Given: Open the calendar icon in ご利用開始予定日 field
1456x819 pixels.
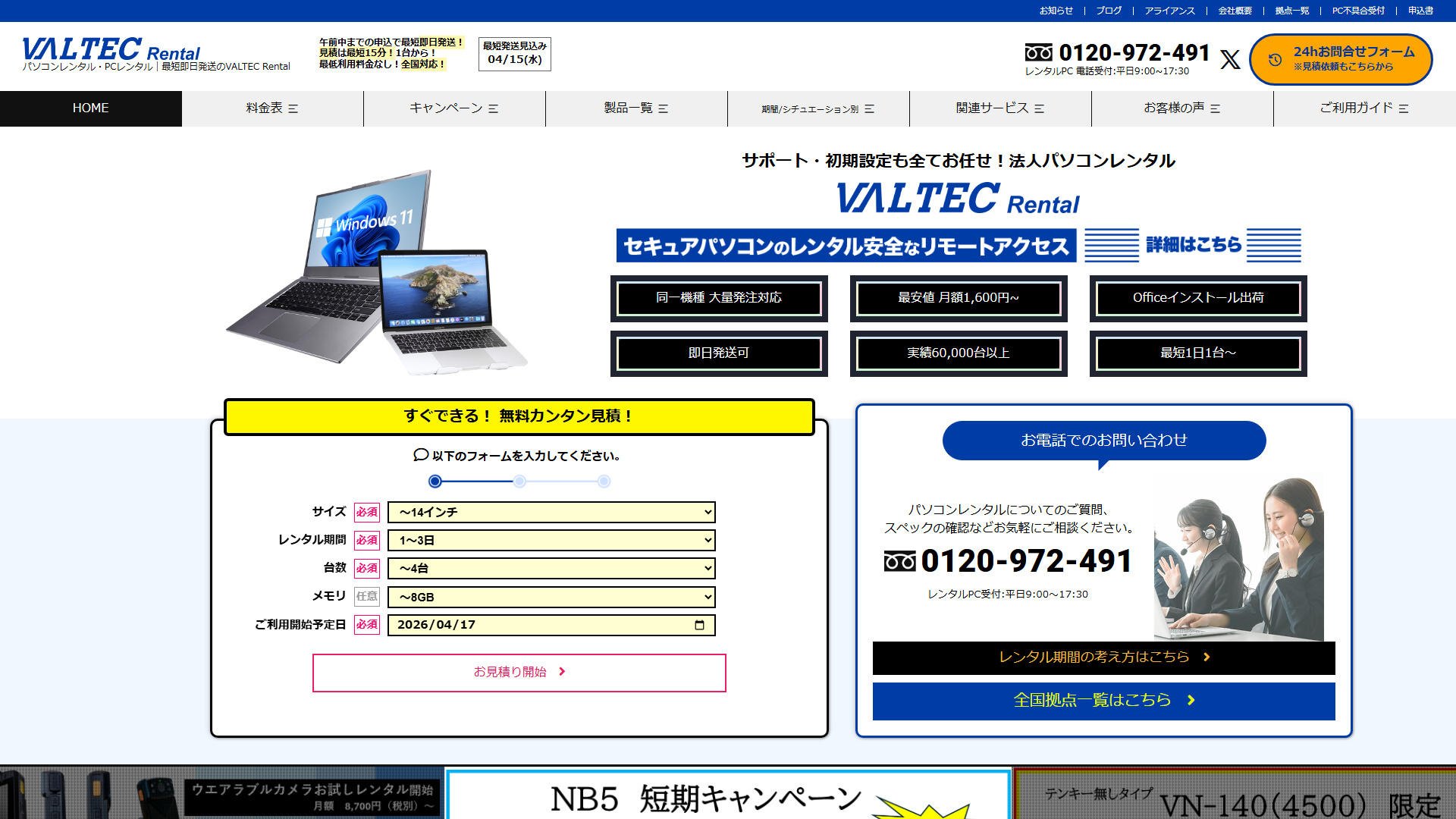Looking at the screenshot, I should (700, 624).
